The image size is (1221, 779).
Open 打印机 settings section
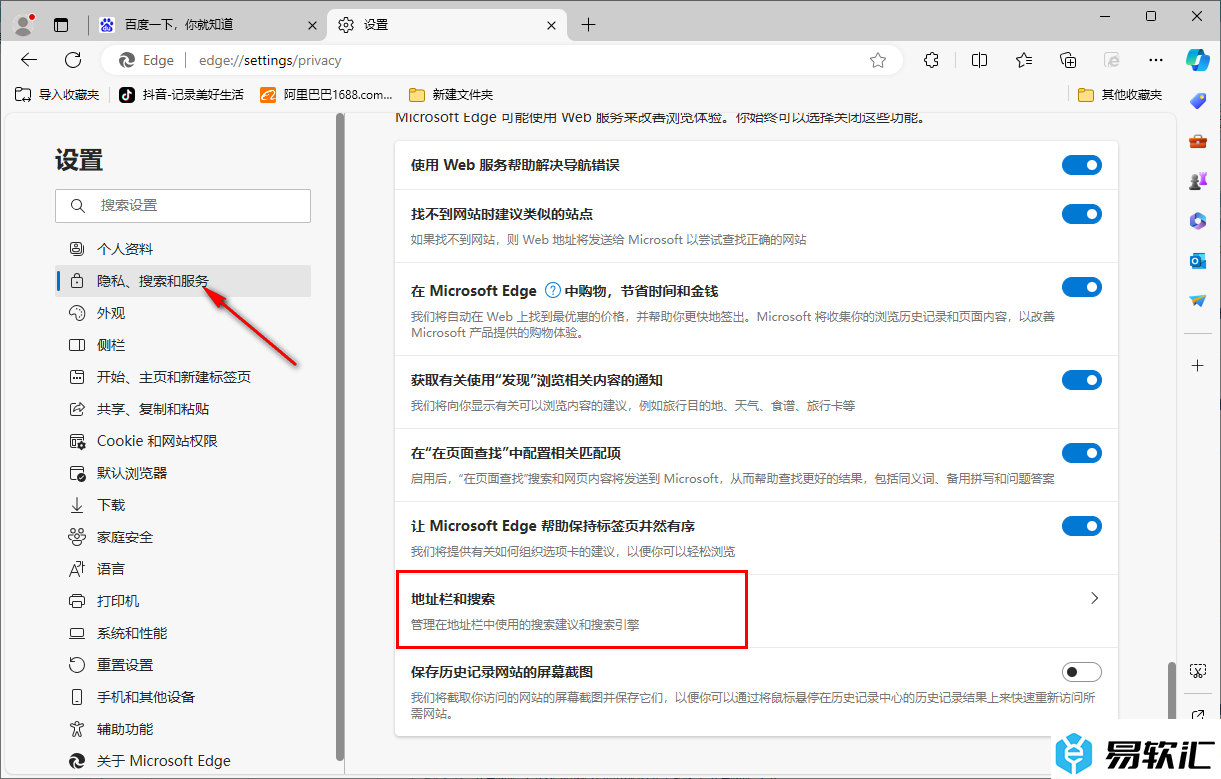(x=183, y=601)
